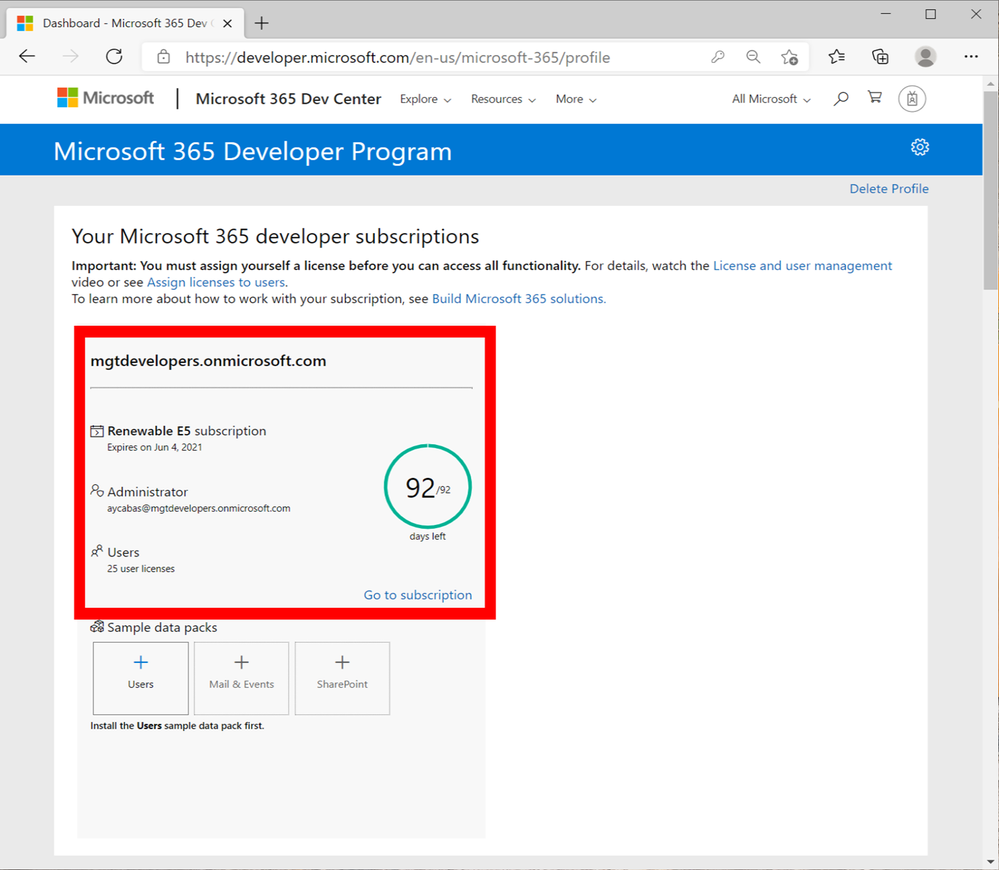
Task: Install the Mail & Events data pack
Action: pos(241,678)
